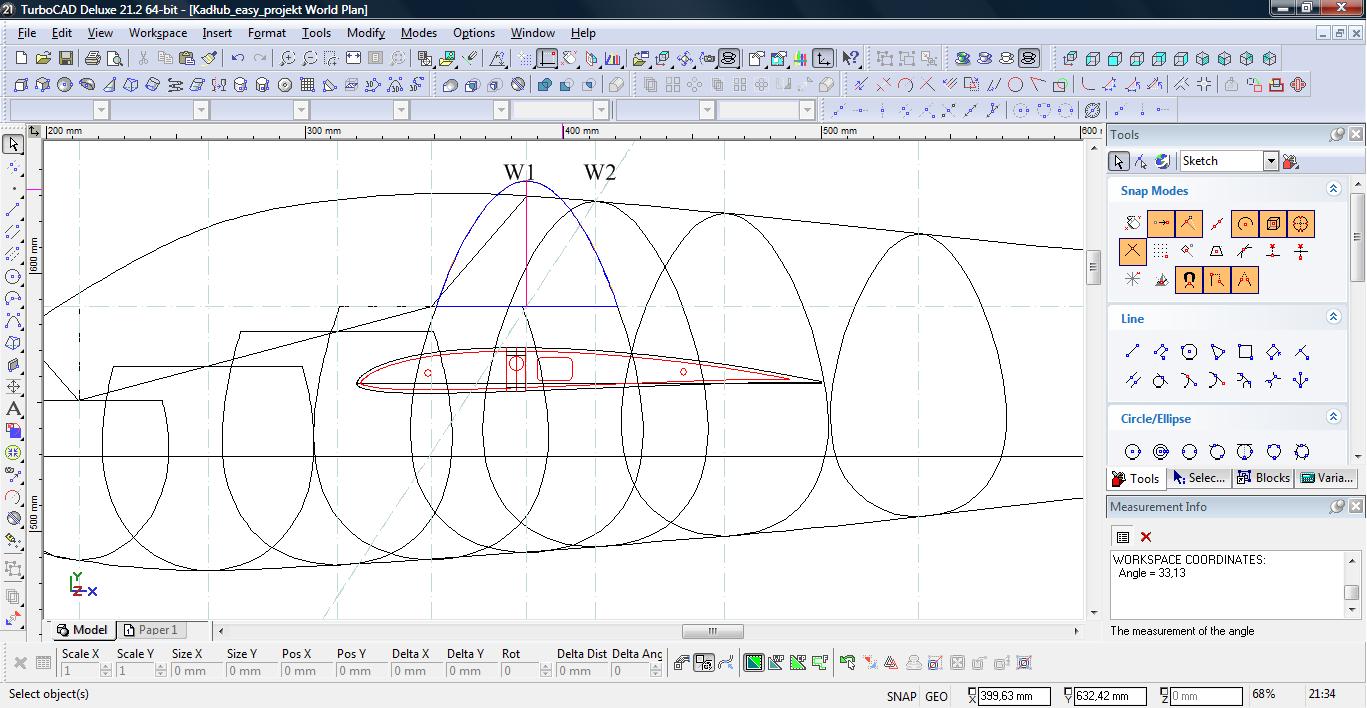
Task: Toggle the Grid snap mode icon
Action: (1160, 252)
